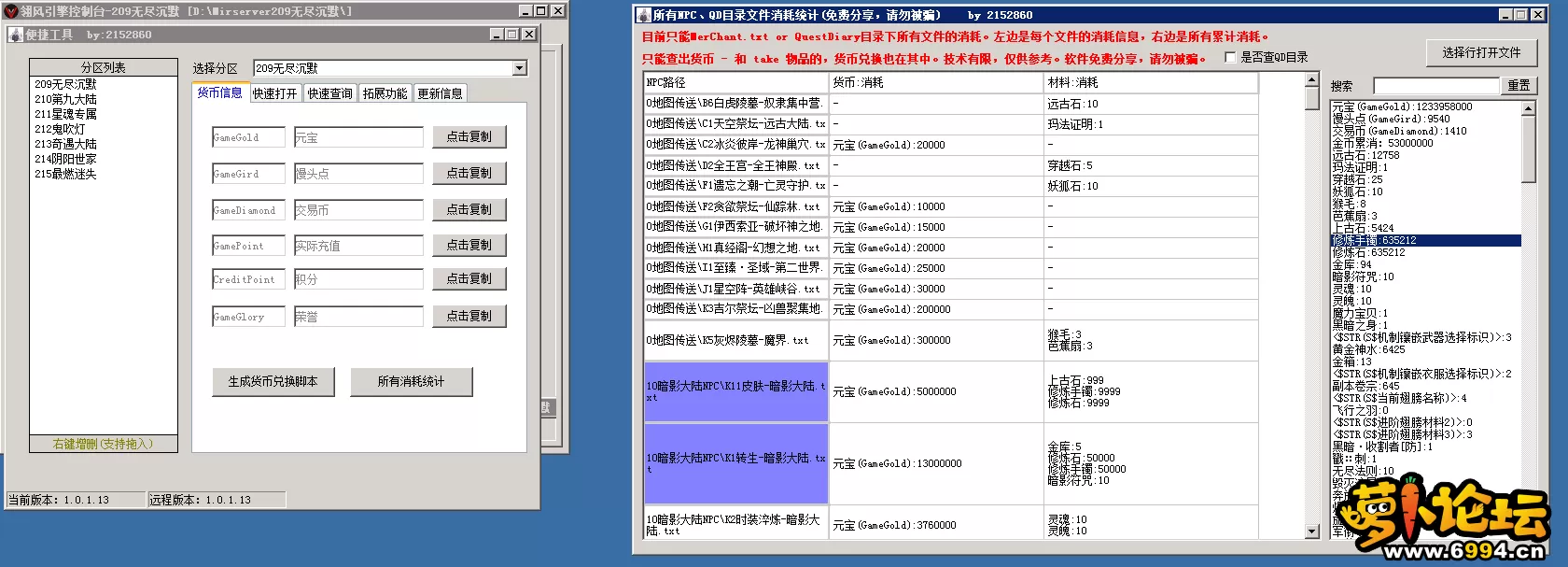Viewport: 1568px width, 567px height.
Task: Select the K1转生-暗影大陆 highlighted row
Action: click(x=735, y=463)
